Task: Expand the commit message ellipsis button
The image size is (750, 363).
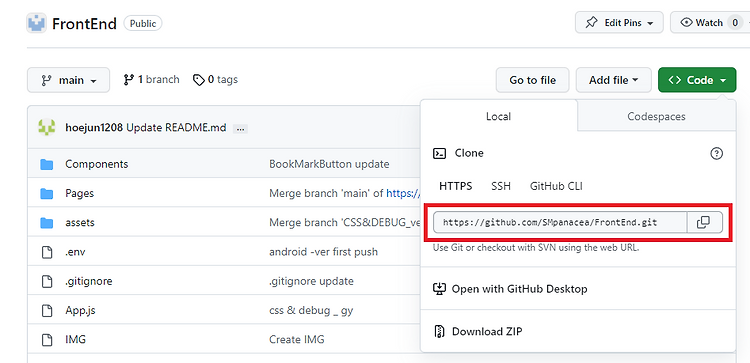Action: pos(240,128)
